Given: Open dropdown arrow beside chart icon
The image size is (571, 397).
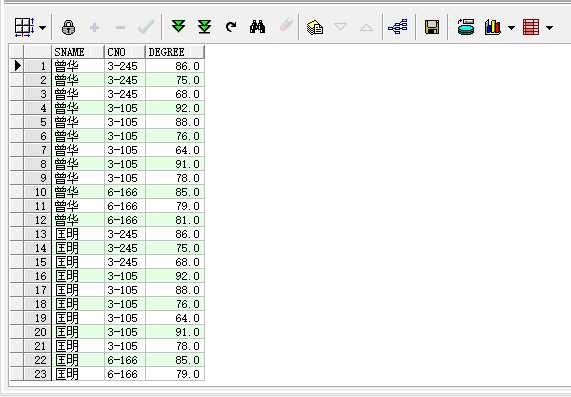Looking at the screenshot, I should click(x=511, y=28).
